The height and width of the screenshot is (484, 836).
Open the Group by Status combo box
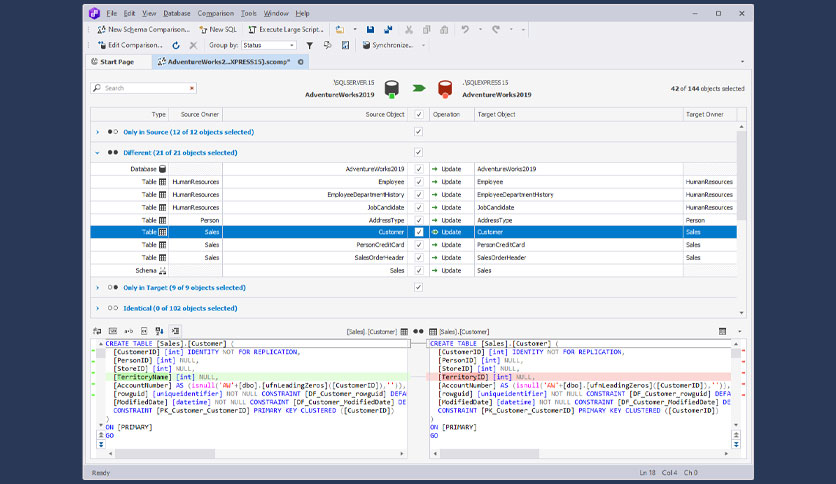tap(269, 45)
